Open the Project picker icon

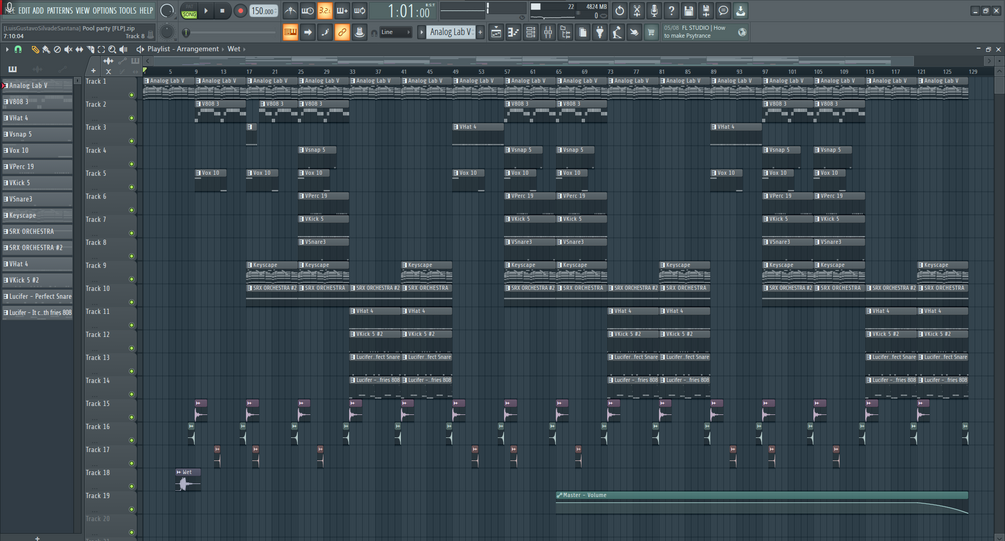[583, 32]
